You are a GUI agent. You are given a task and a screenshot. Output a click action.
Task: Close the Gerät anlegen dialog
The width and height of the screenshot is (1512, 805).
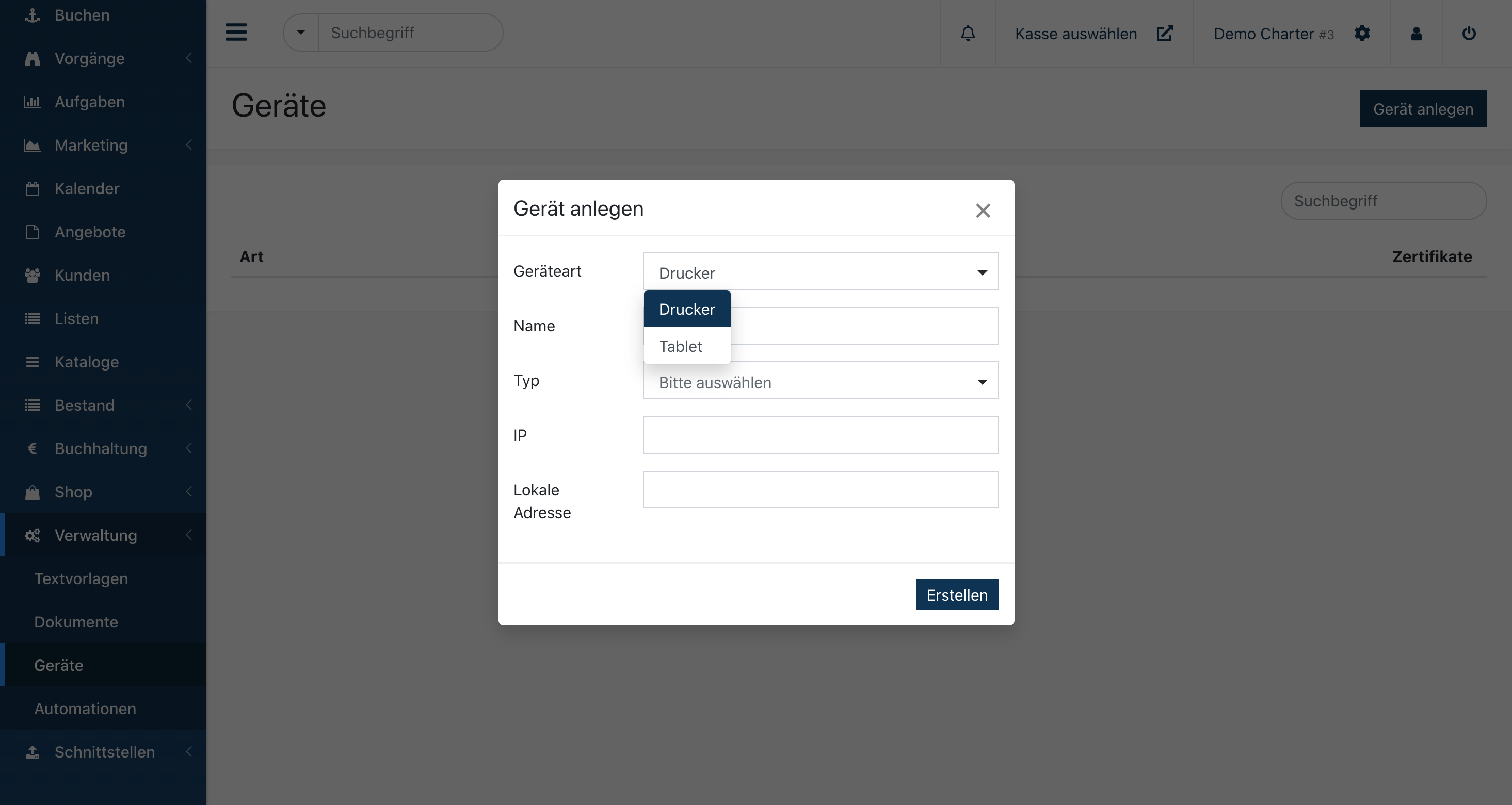(983, 211)
